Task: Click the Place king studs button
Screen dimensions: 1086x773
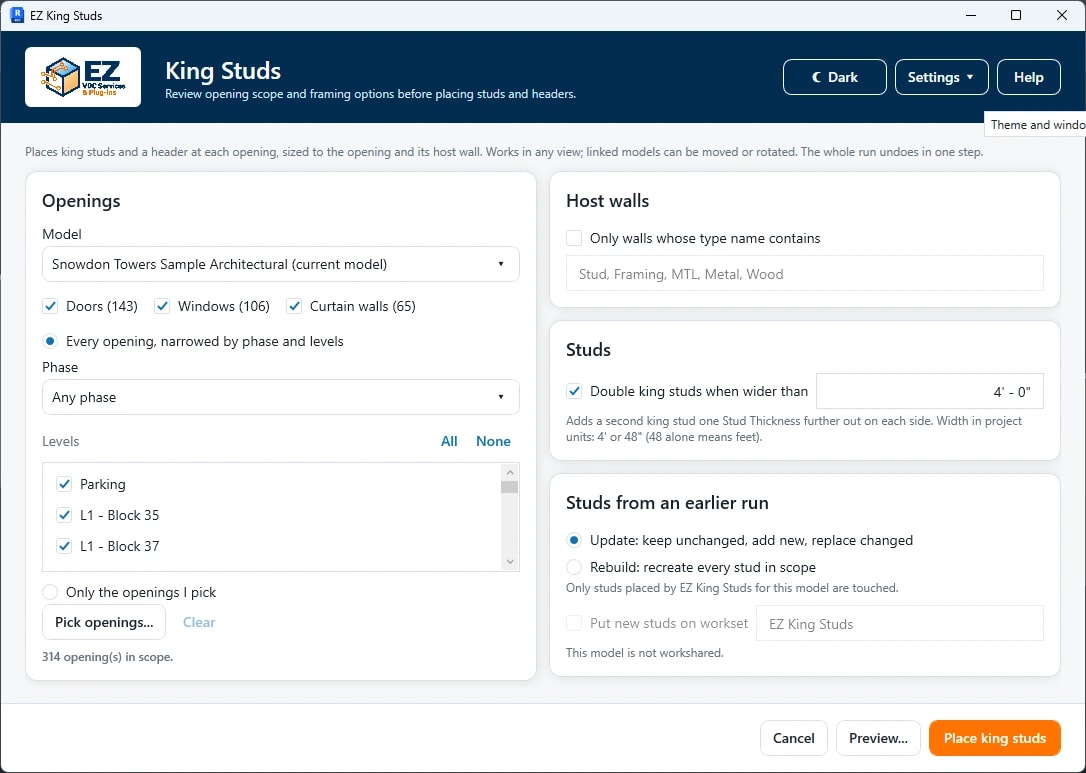Action: tap(995, 738)
